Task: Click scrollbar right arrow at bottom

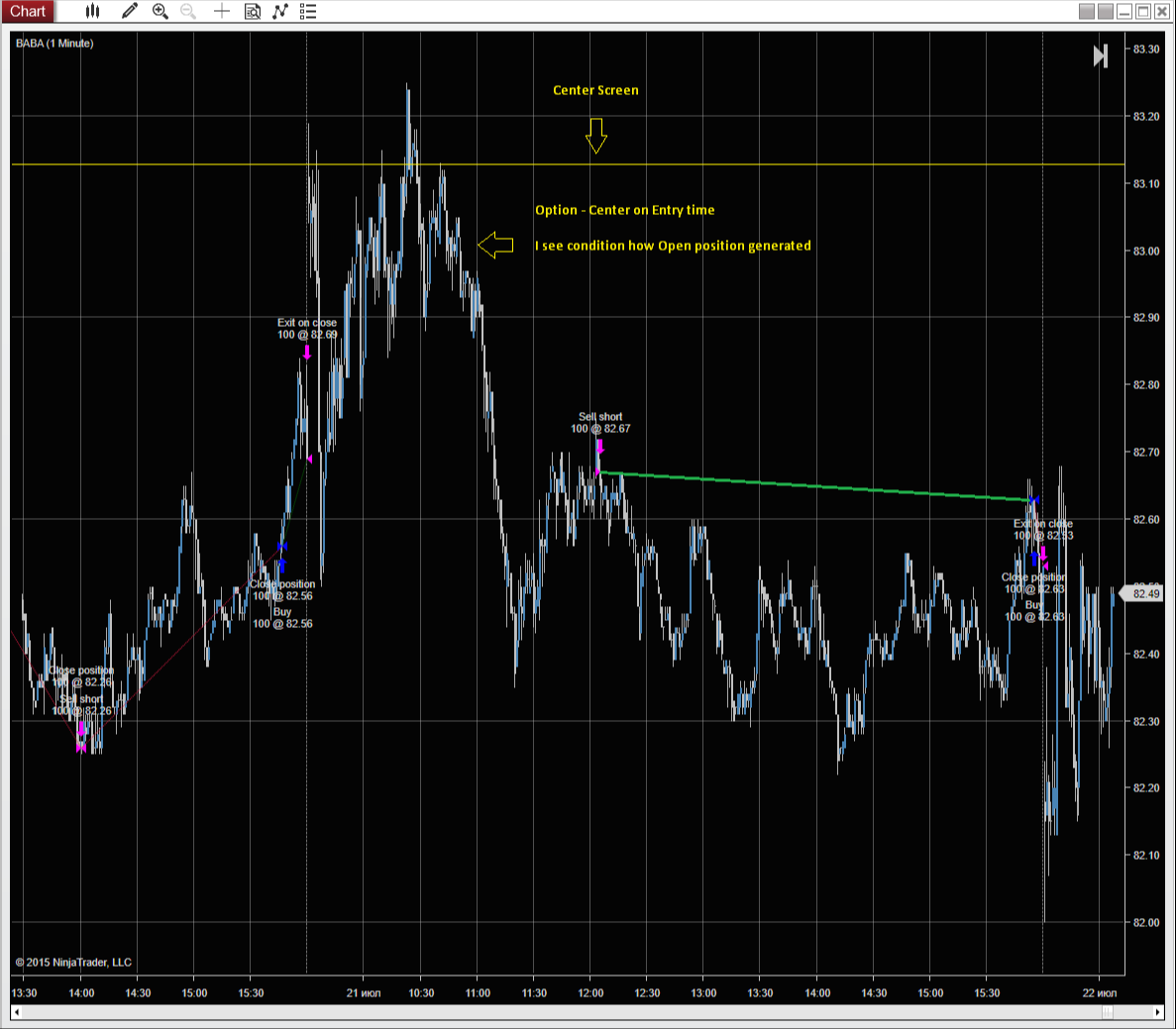Action: click(1159, 1012)
